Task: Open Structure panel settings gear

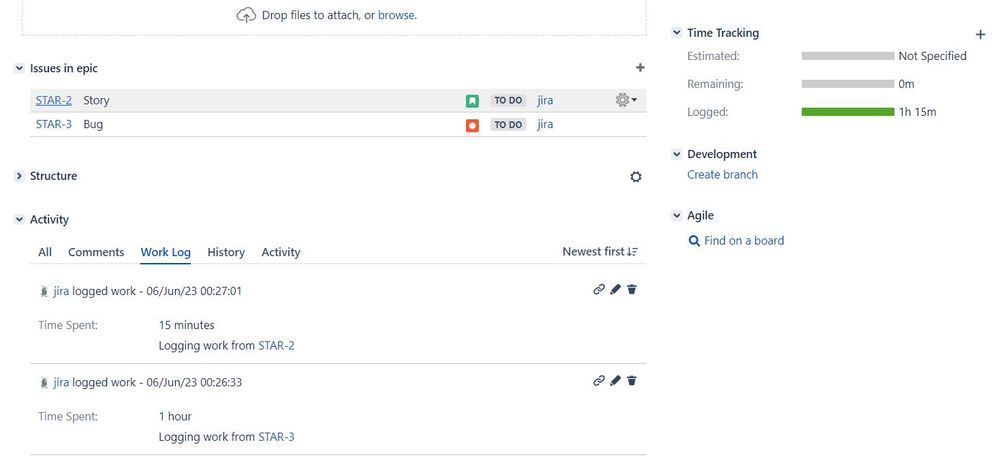Action: pyautogui.click(x=635, y=176)
